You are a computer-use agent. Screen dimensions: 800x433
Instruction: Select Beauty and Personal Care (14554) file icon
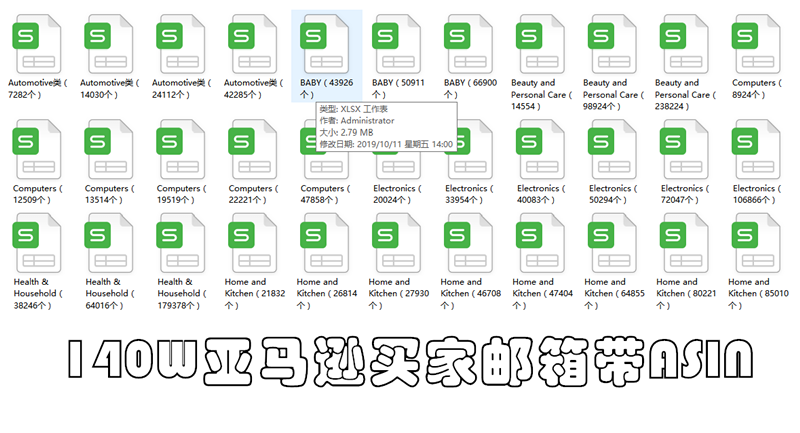(541, 44)
